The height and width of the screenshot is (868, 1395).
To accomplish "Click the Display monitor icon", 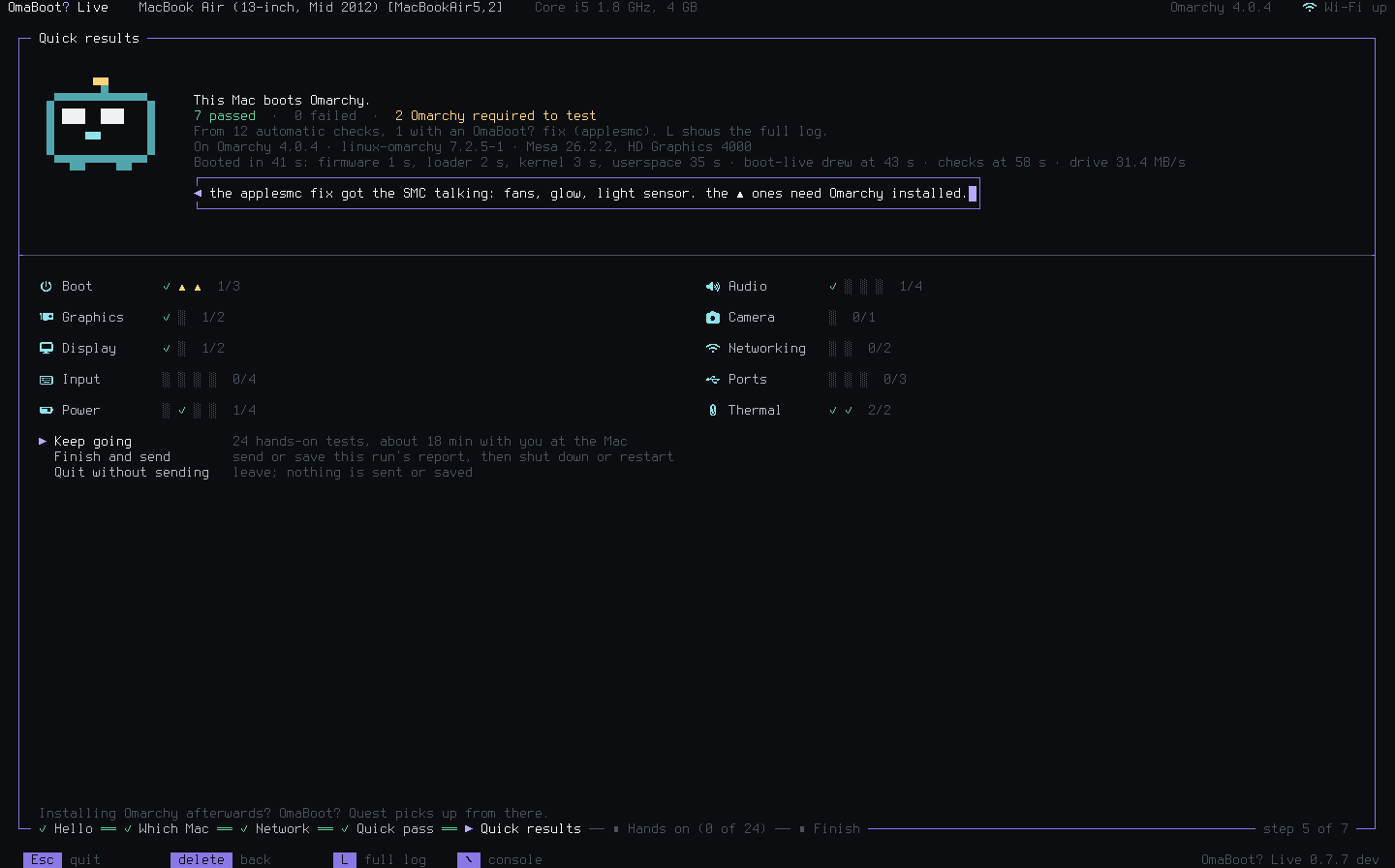I will pos(46,349).
